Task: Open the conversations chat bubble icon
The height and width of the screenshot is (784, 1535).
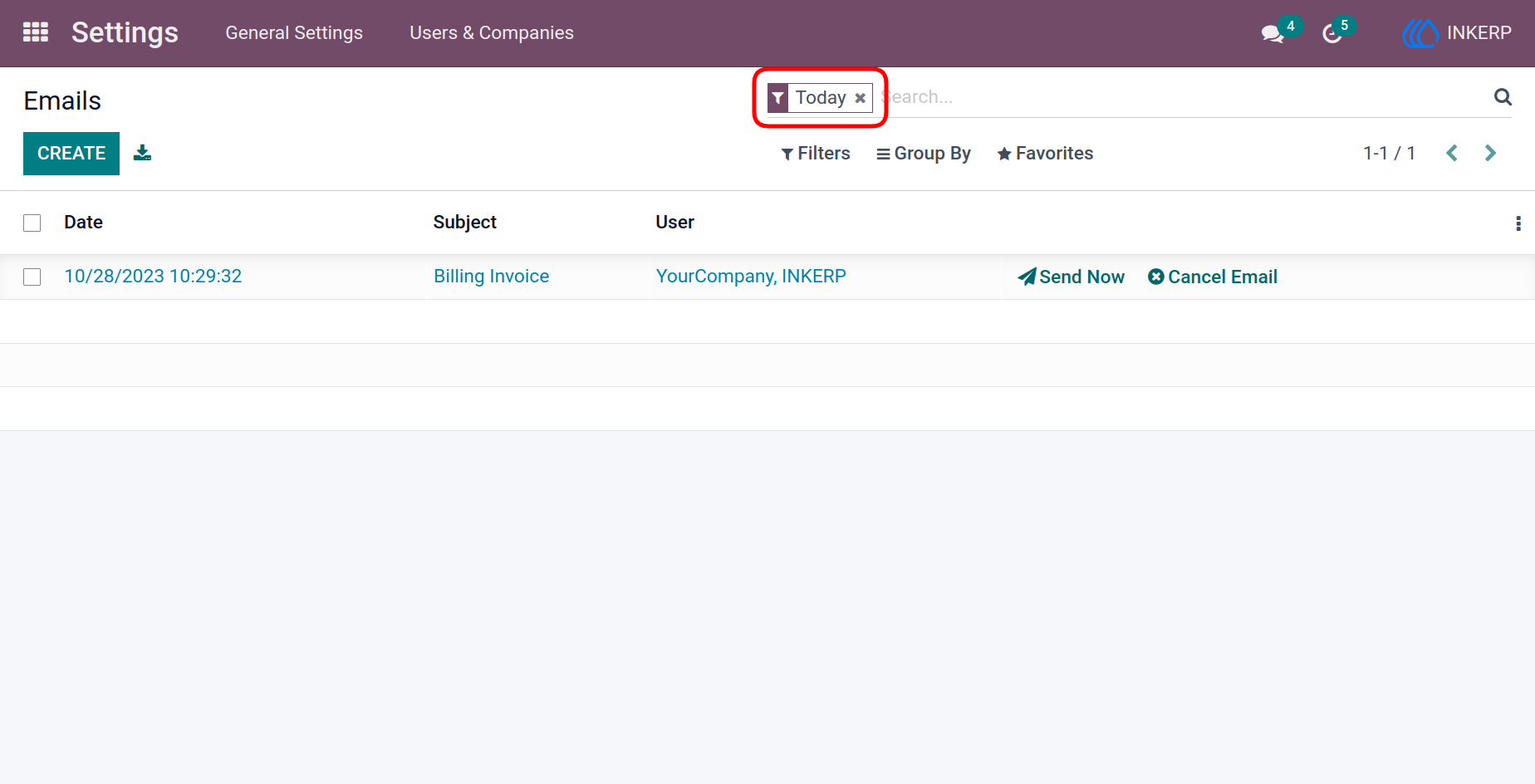Action: coord(1273,34)
